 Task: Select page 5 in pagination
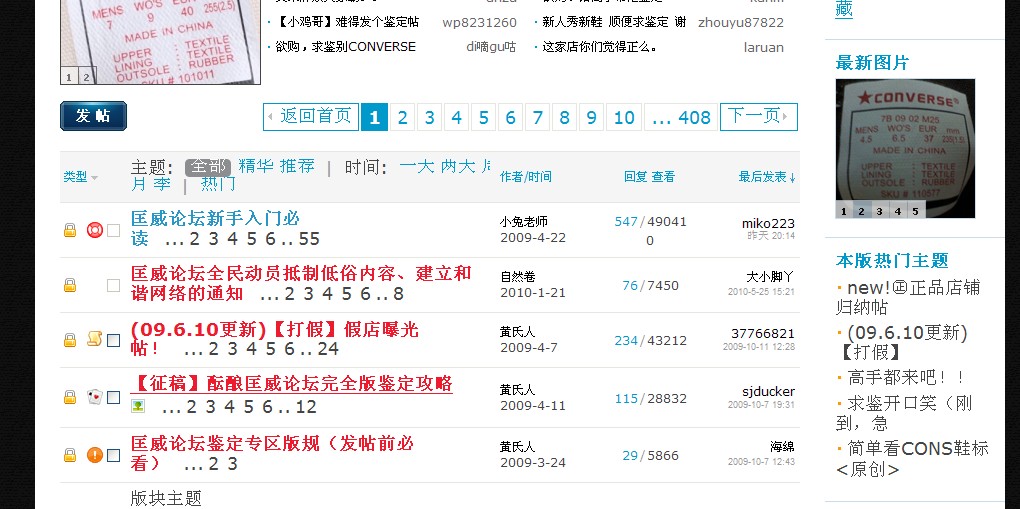point(483,117)
